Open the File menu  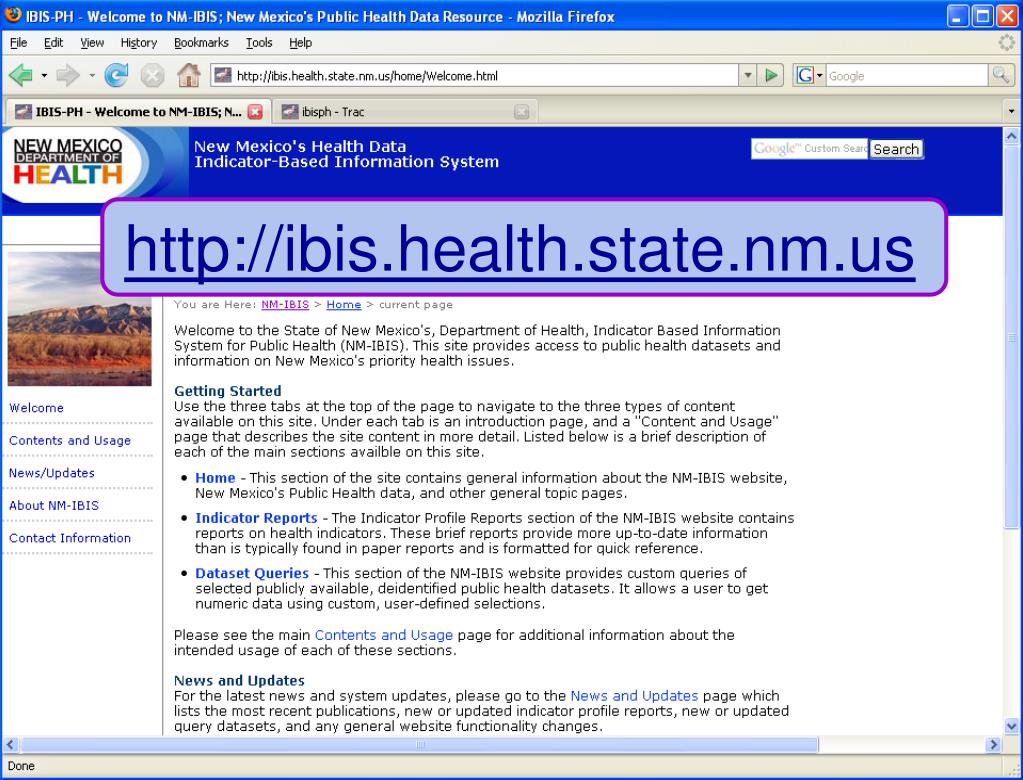(19, 42)
